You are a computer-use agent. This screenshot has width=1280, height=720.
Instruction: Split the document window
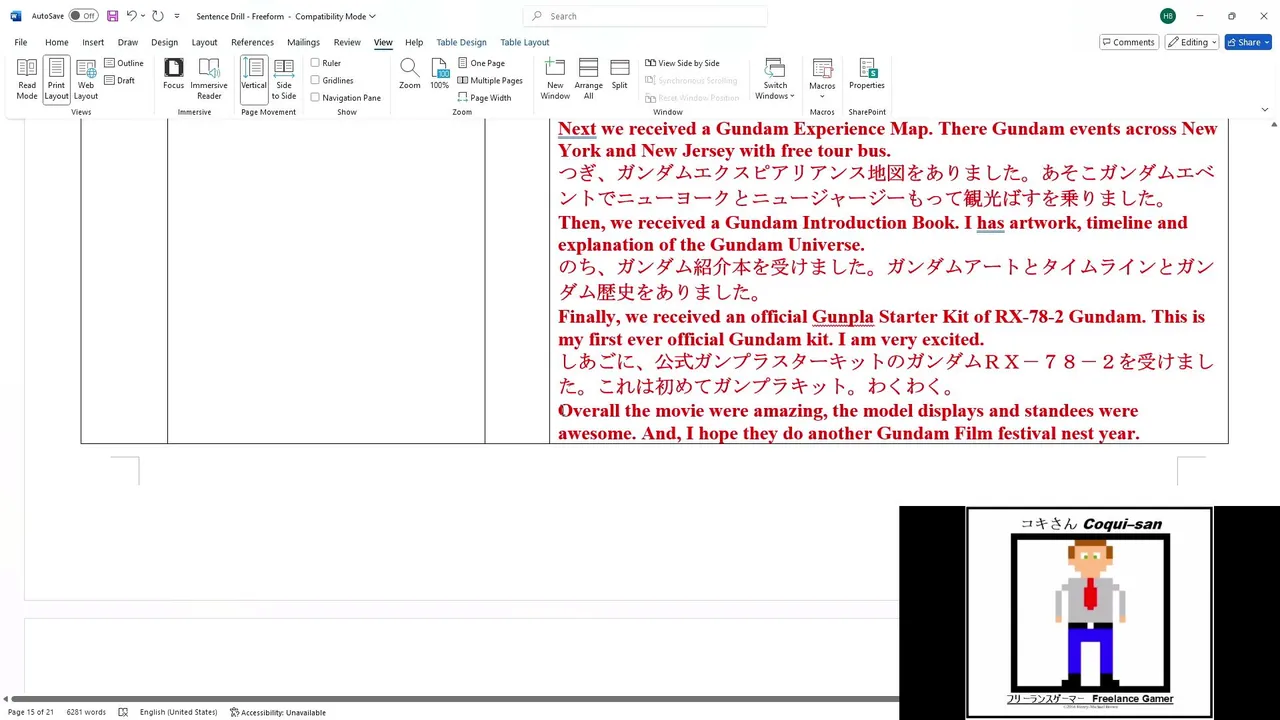click(x=620, y=74)
